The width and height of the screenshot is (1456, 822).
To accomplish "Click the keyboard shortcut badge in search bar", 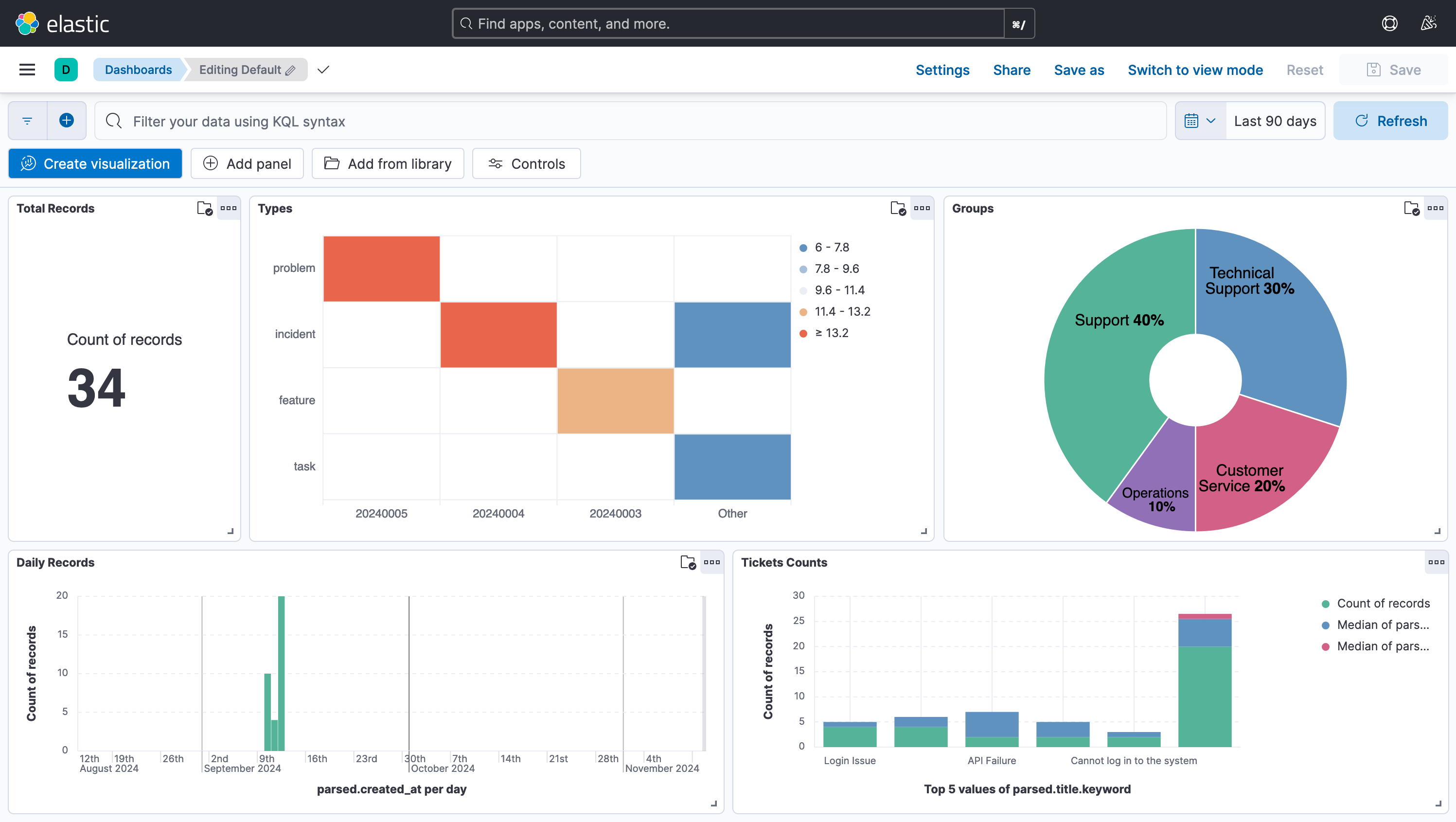I will pyautogui.click(x=1018, y=24).
